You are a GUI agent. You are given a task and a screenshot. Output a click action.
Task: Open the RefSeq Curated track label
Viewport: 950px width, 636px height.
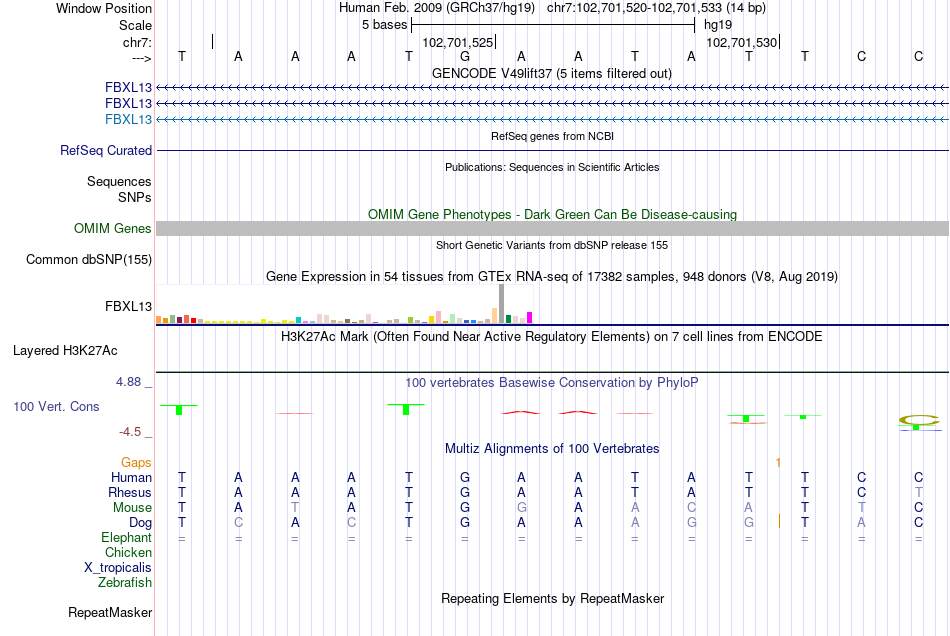(x=105, y=150)
